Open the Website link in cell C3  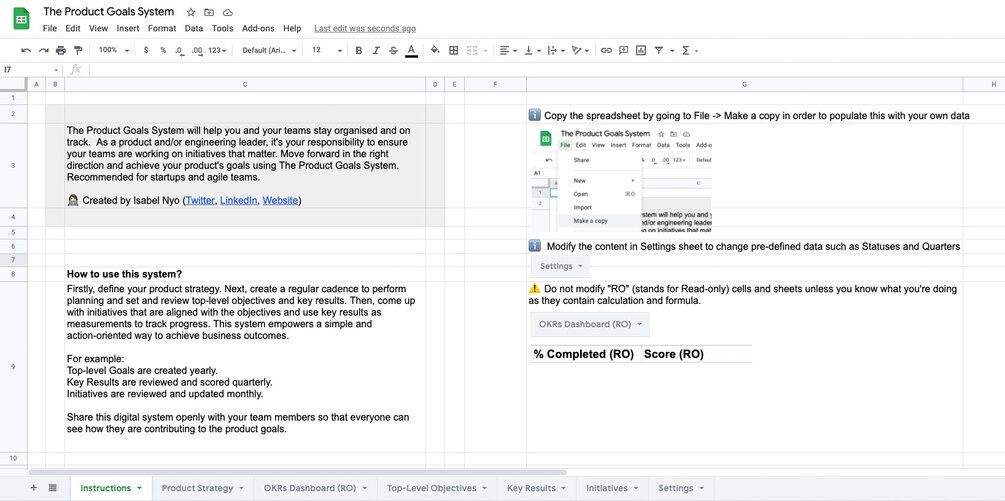[x=280, y=201]
